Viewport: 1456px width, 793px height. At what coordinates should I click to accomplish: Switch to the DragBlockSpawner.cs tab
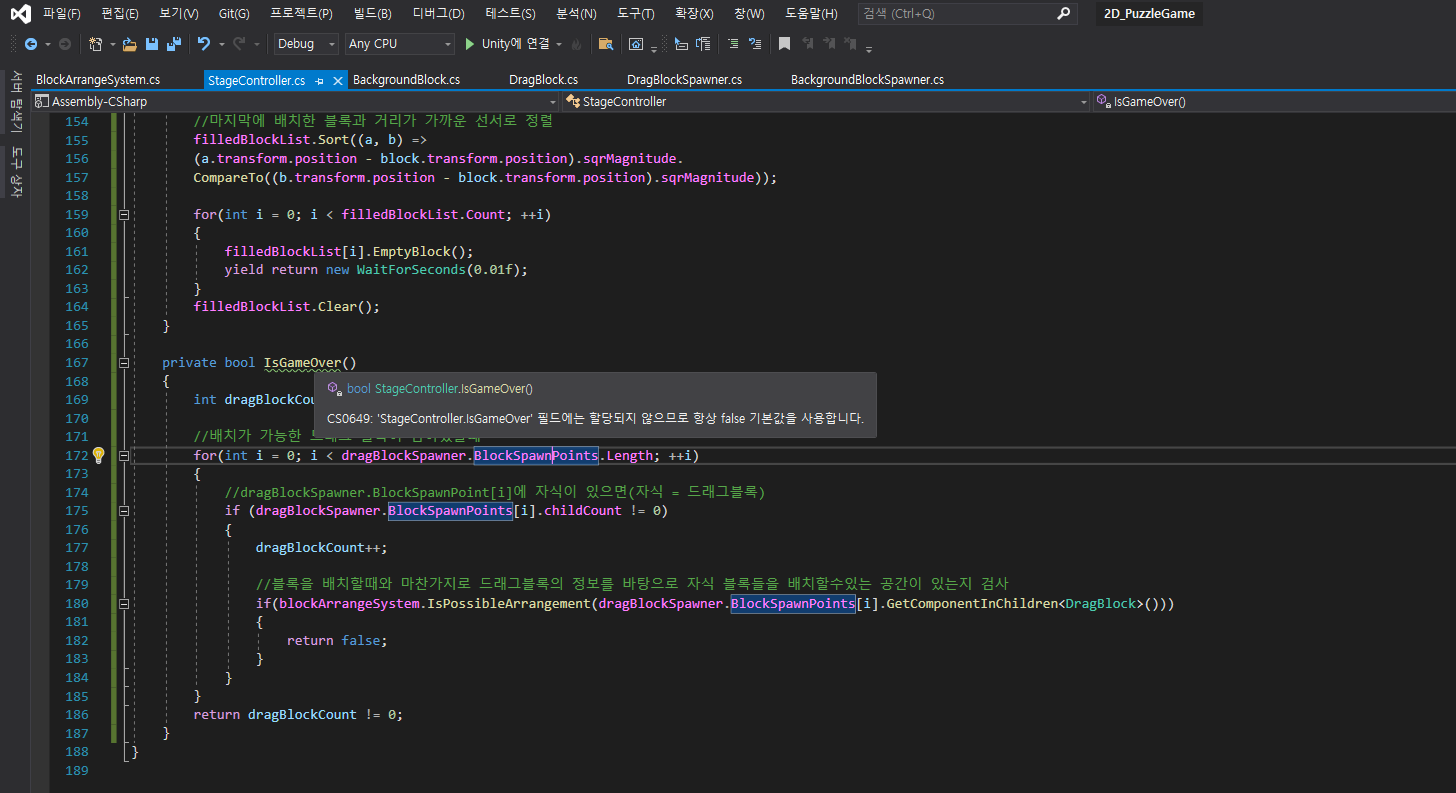[x=684, y=80]
